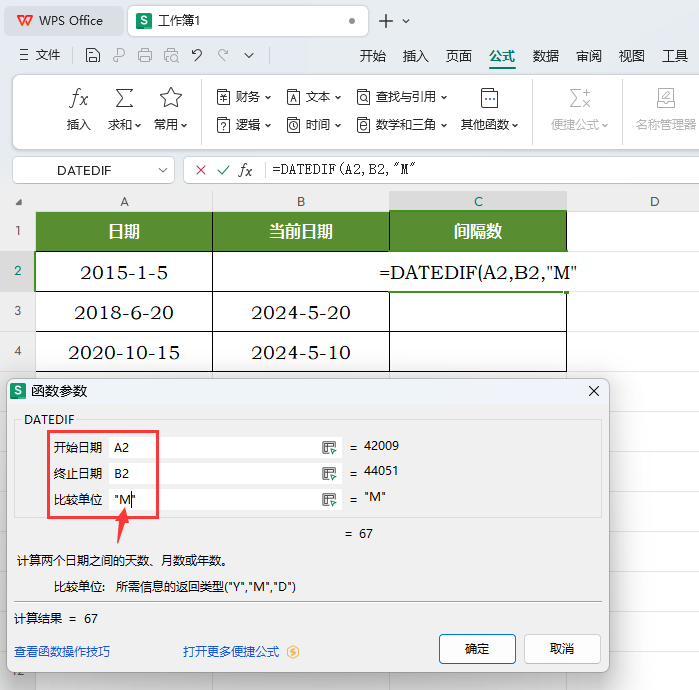Select column D header
This screenshot has height=690, width=699.
coord(654,201)
